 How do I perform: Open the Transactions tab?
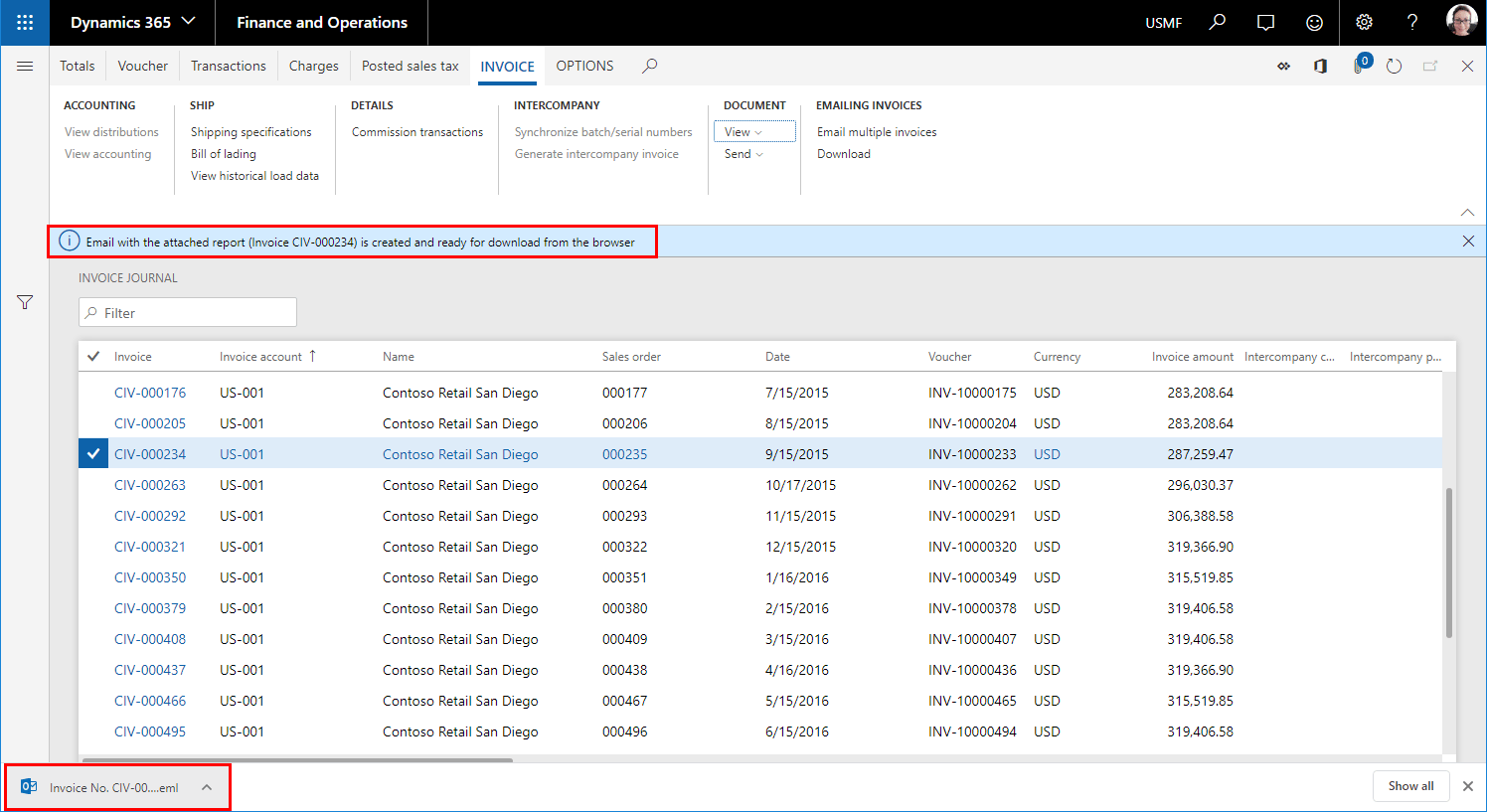click(229, 66)
